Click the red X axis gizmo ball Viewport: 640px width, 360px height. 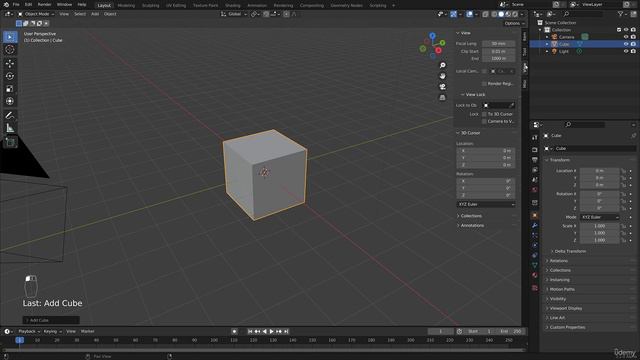[438, 50]
